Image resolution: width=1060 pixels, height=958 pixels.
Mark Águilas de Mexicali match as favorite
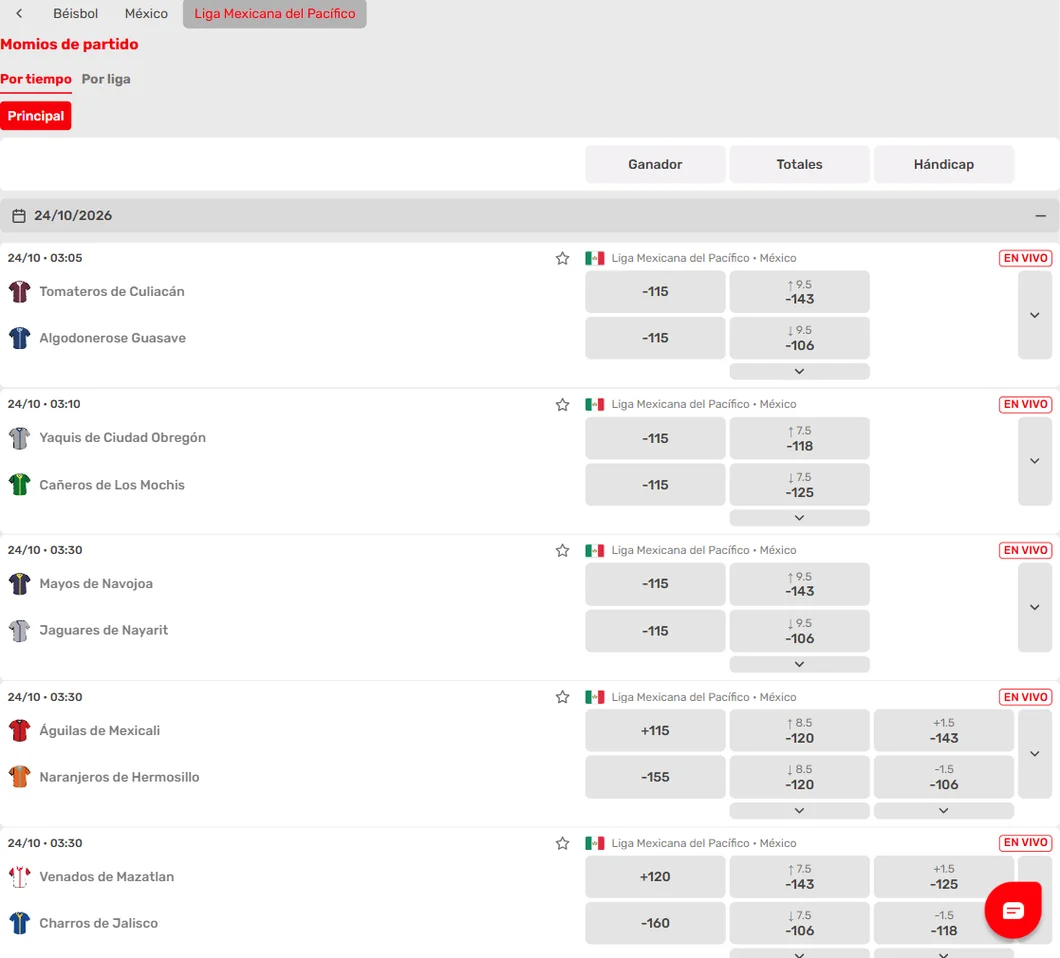click(x=562, y=697)
